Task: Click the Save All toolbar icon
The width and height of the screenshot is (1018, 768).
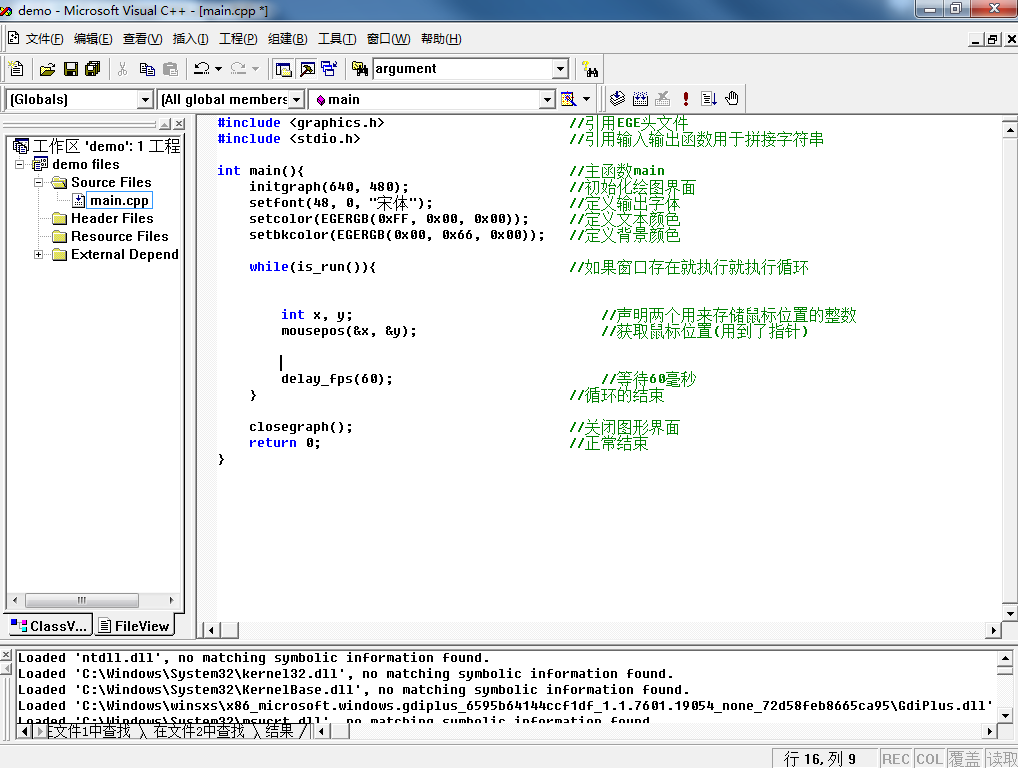Action: click(x=93, y=69)
